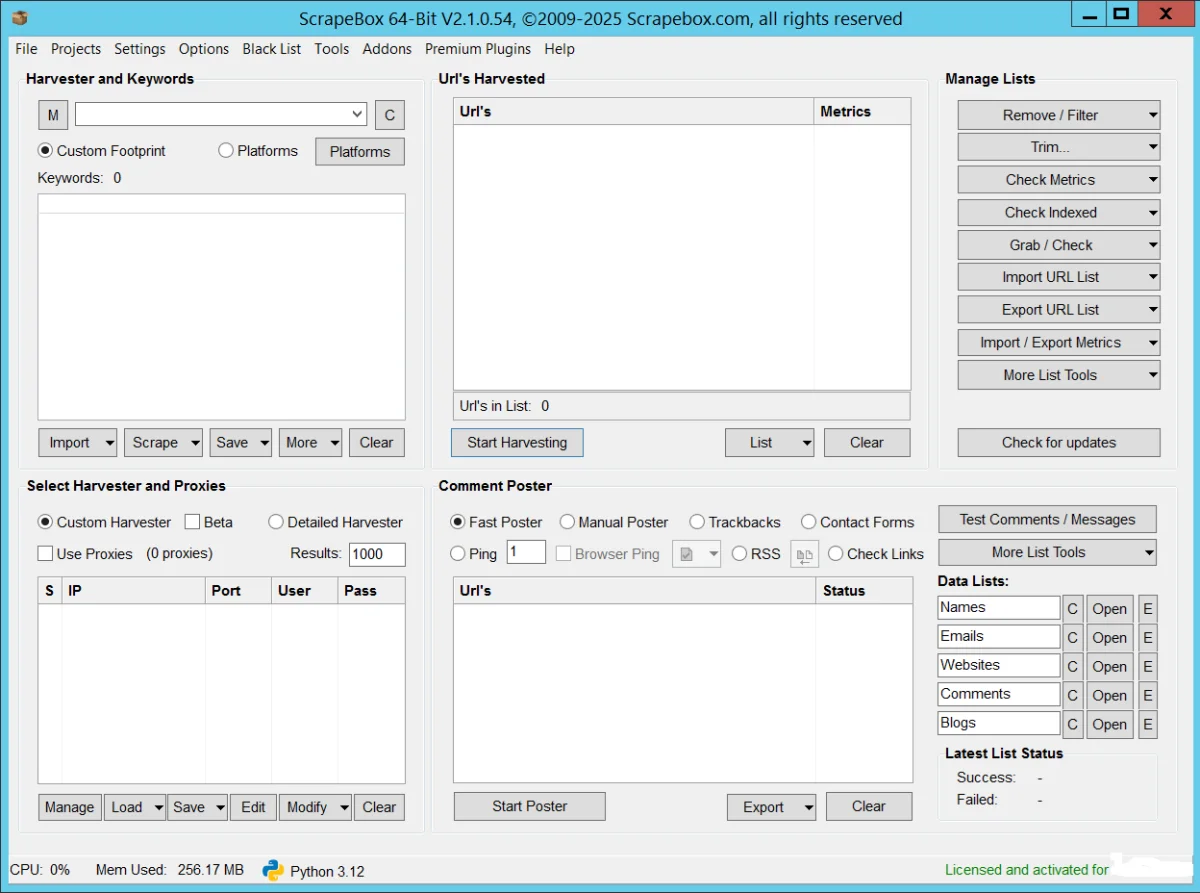Click the E button in the Emails row
The image size is (1200, 893).
click(1147, 637)
